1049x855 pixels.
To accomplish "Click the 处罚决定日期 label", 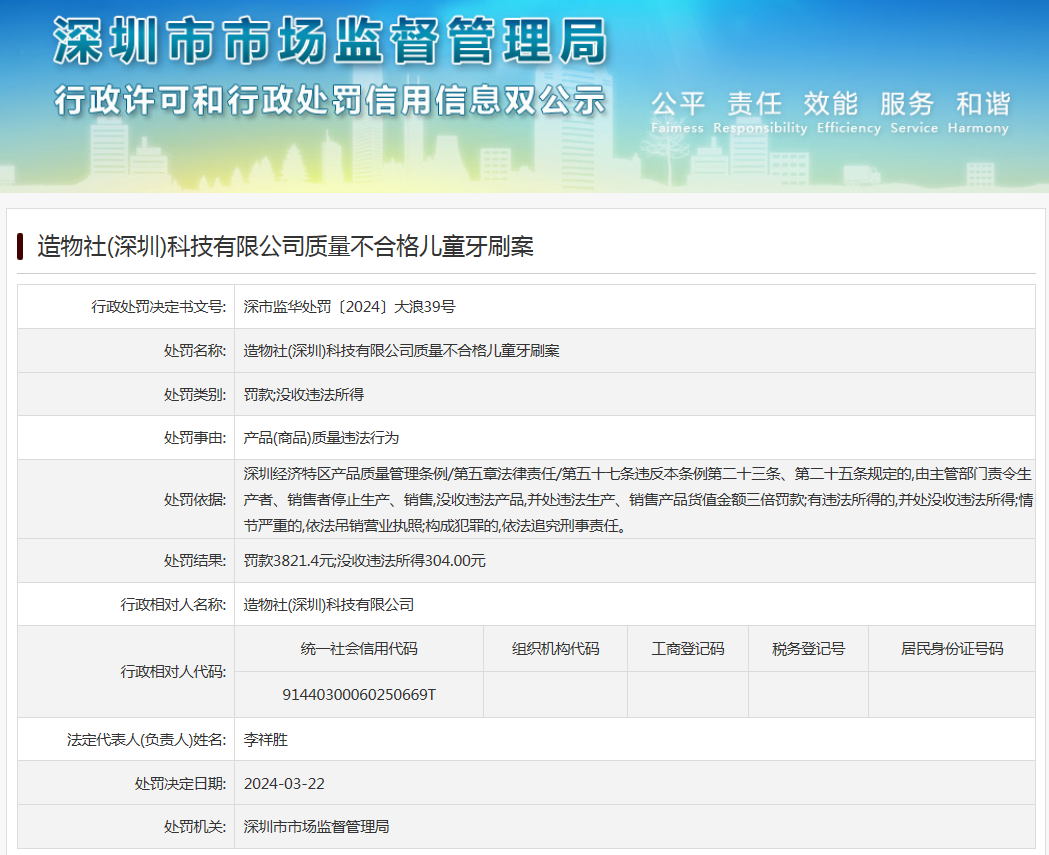I will point(181,783).
